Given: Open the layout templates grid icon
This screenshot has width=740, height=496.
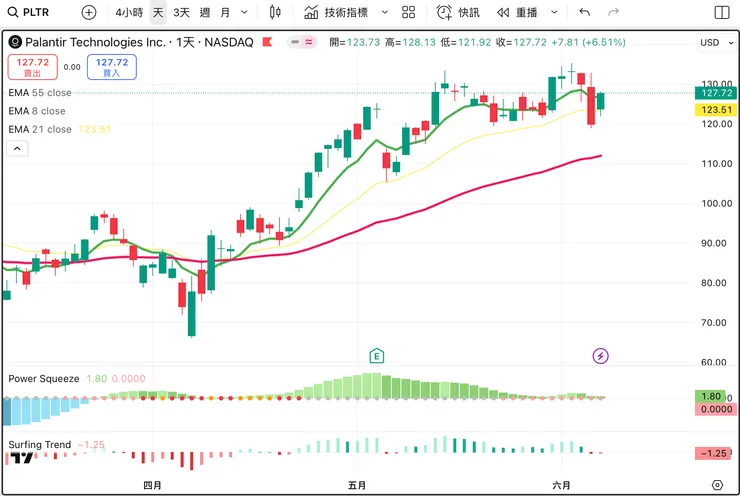Looking at the screenshot, I should 408,12.
